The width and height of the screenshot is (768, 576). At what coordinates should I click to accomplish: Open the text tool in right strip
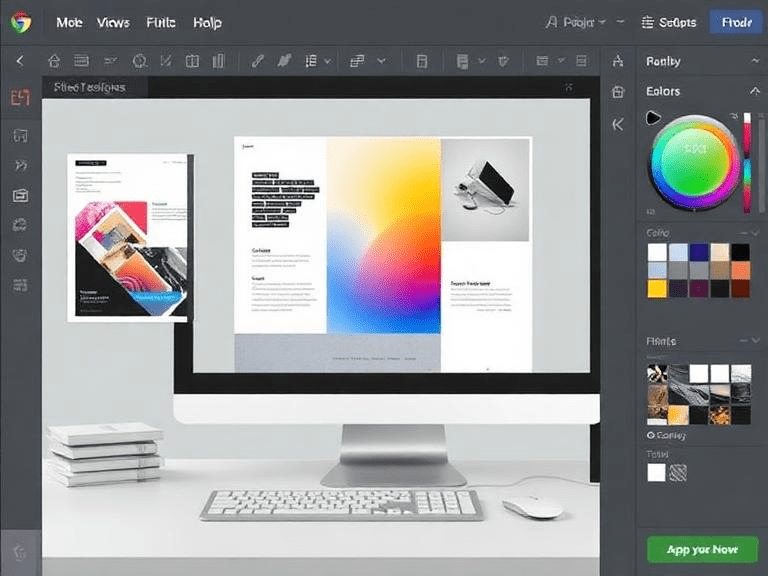618,61
